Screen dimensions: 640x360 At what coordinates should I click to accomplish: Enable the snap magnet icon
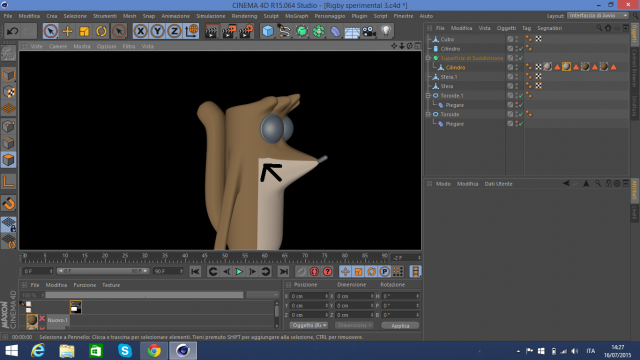[x=9, y=203]
